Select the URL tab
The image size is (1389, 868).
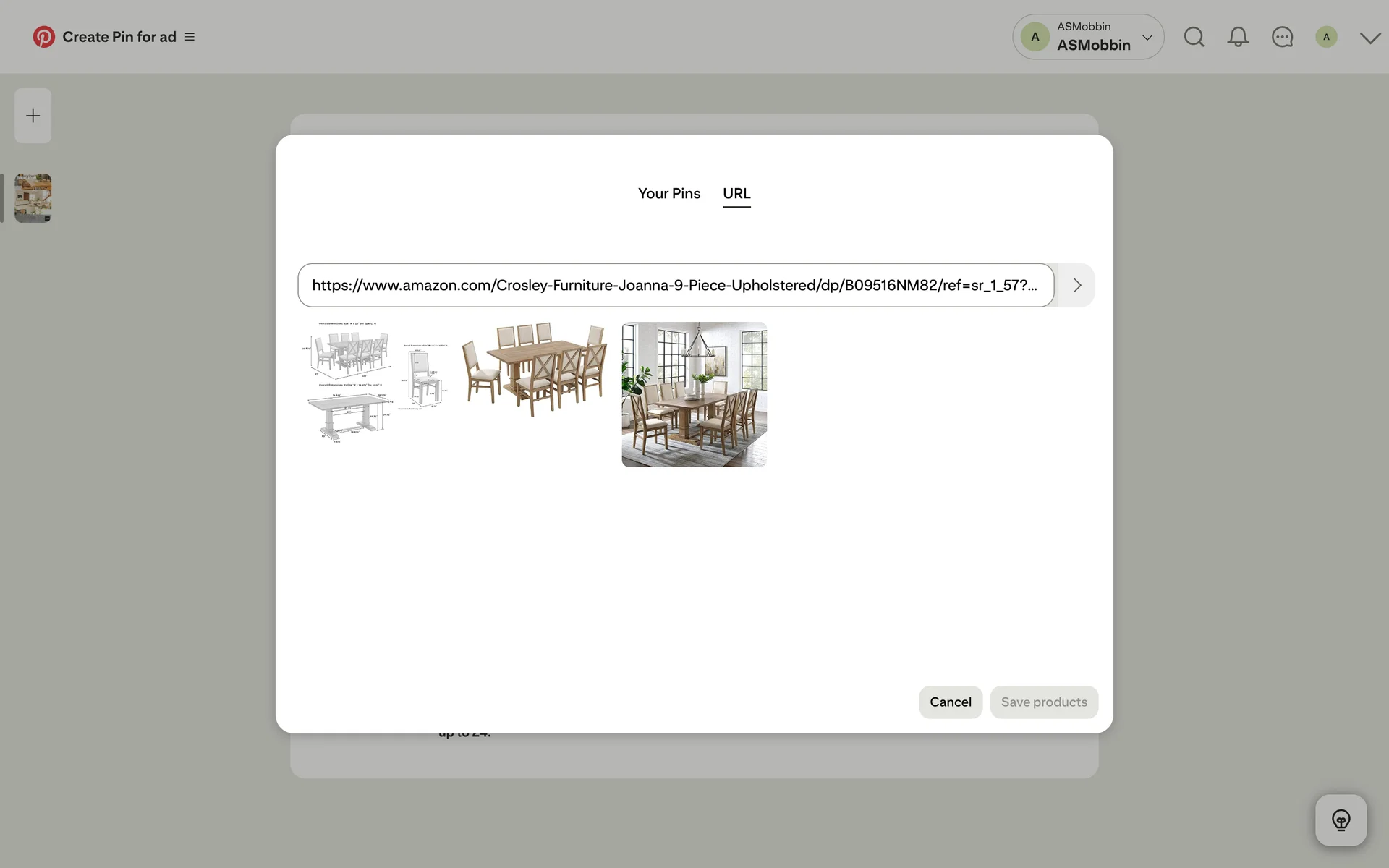pos(736,194)
